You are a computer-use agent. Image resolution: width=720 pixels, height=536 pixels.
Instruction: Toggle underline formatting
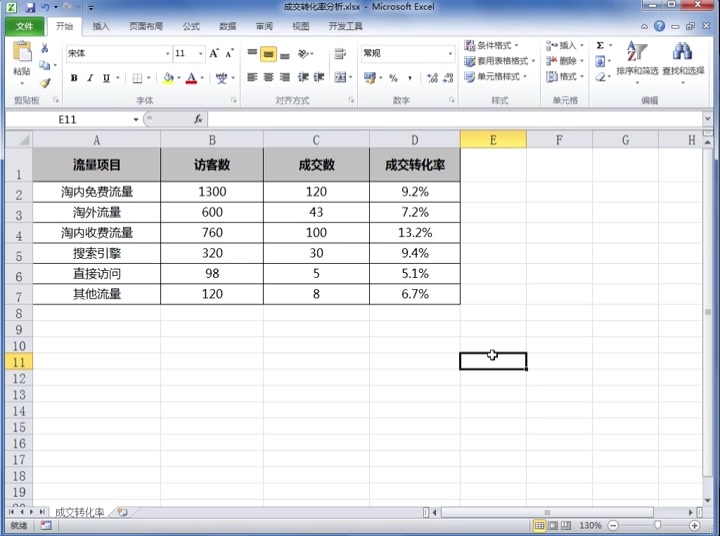click(106, 78)
